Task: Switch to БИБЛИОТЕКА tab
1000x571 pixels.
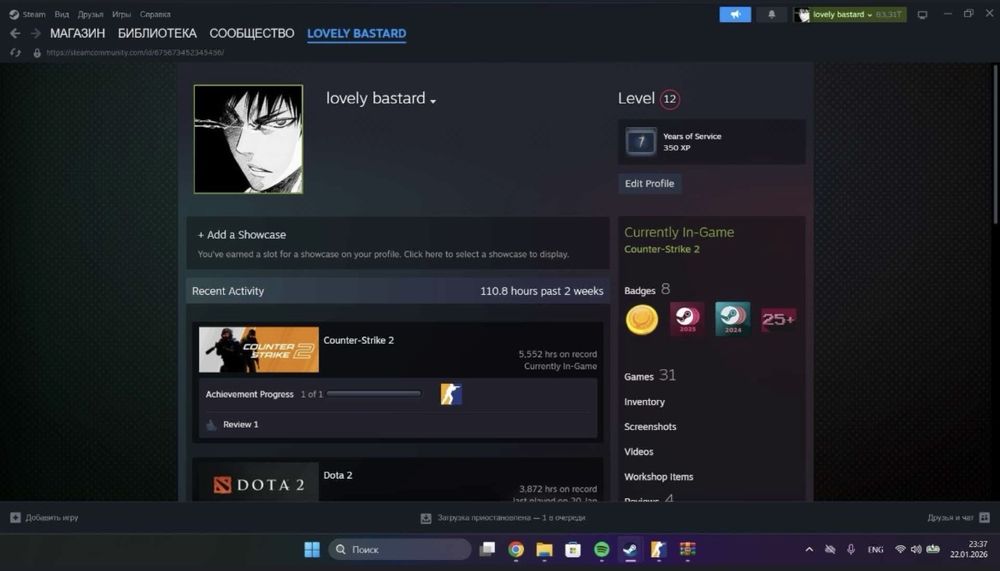Action: 157,33
